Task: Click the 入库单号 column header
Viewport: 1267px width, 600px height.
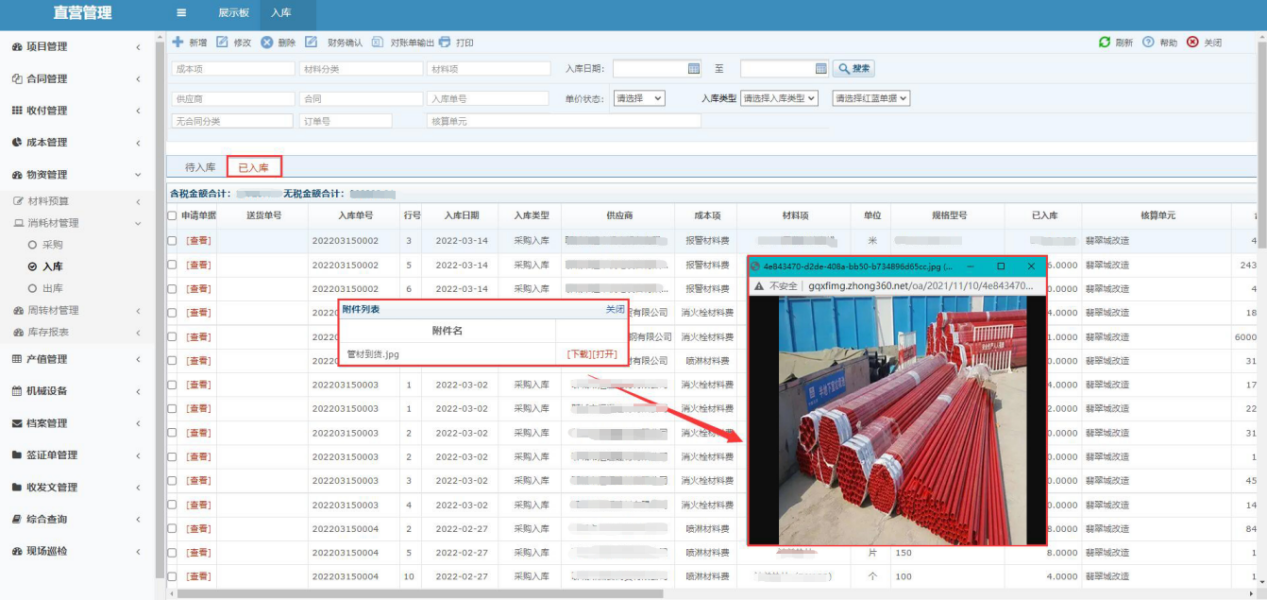Action: 354,215
